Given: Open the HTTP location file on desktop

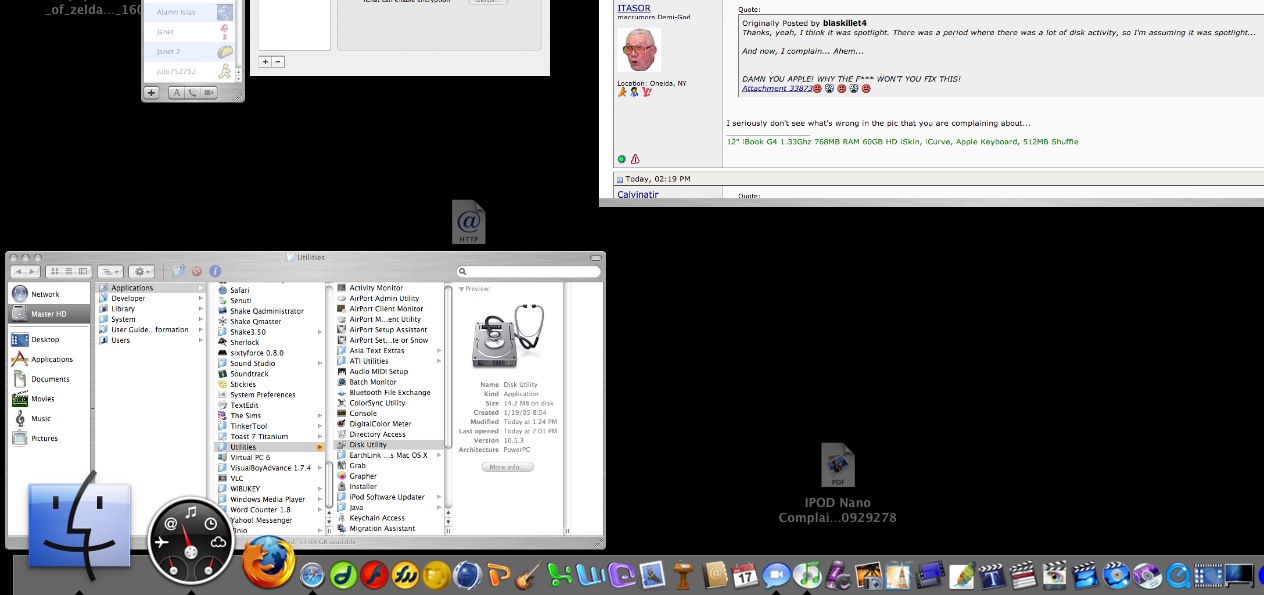Looking at the screenshot, I should pos(469,221).
